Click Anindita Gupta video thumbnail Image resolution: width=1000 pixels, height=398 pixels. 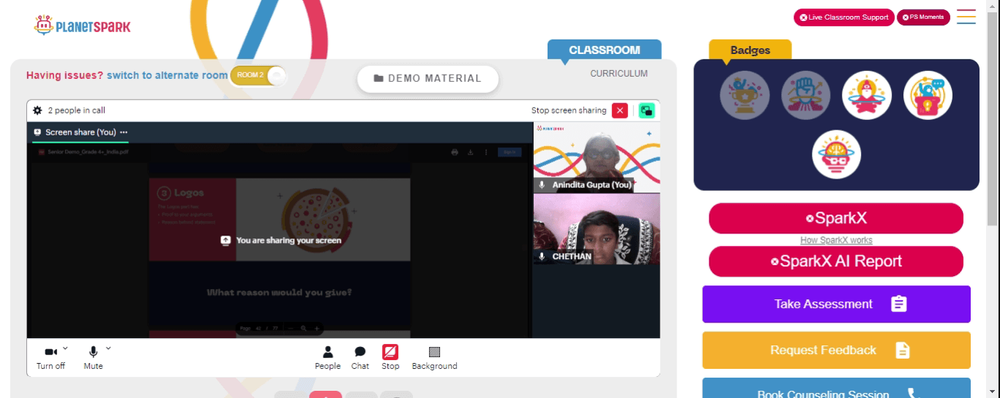(x=597, y=158)
